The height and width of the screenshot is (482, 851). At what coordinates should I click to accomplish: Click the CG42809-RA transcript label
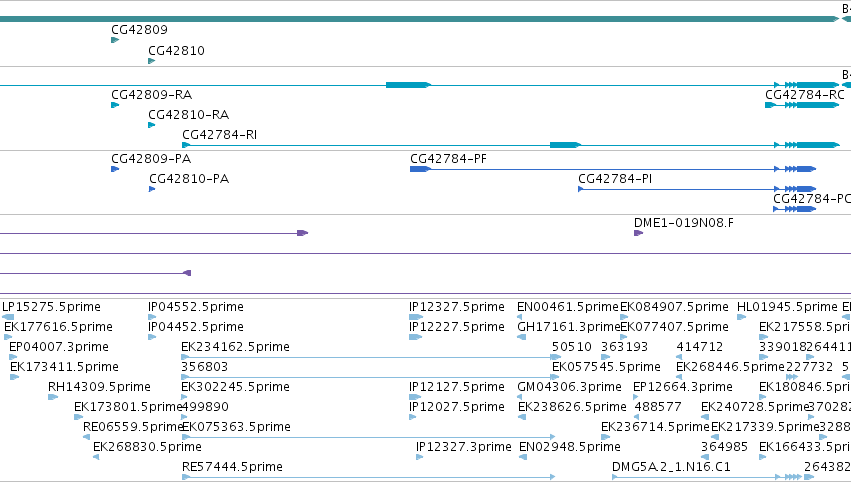tap(151, 95)
